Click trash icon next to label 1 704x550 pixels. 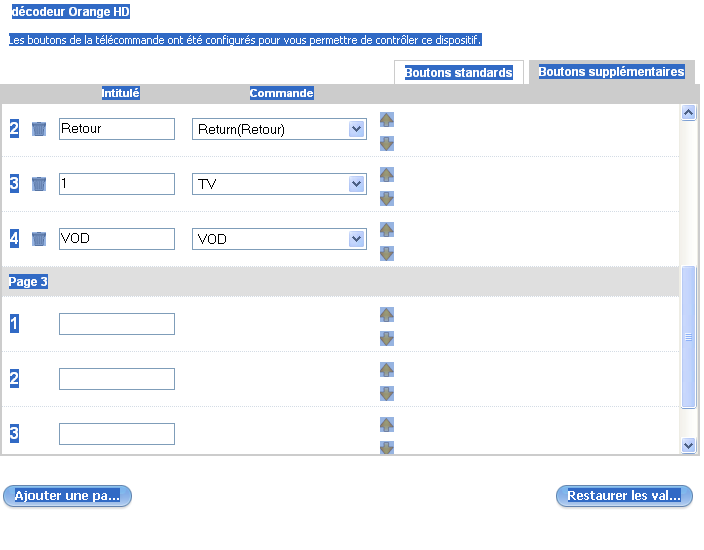(x=39, y=184)
